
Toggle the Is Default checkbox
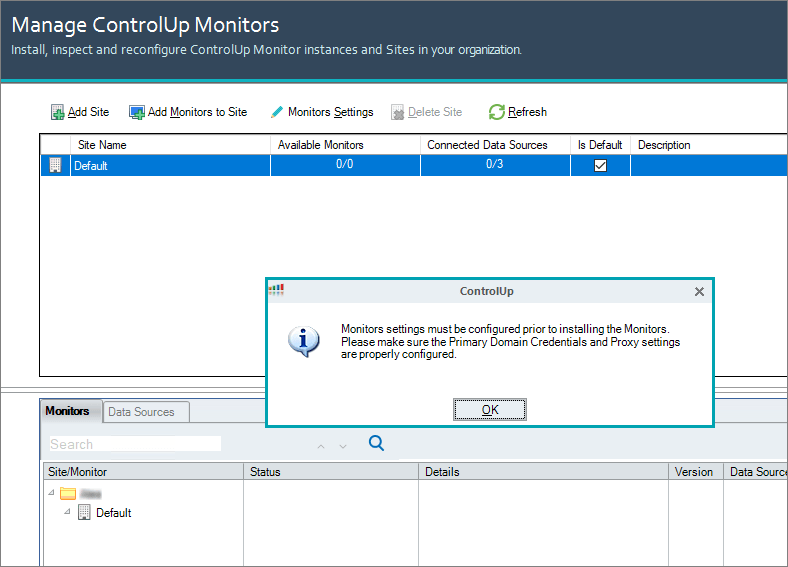click(600, 166)
